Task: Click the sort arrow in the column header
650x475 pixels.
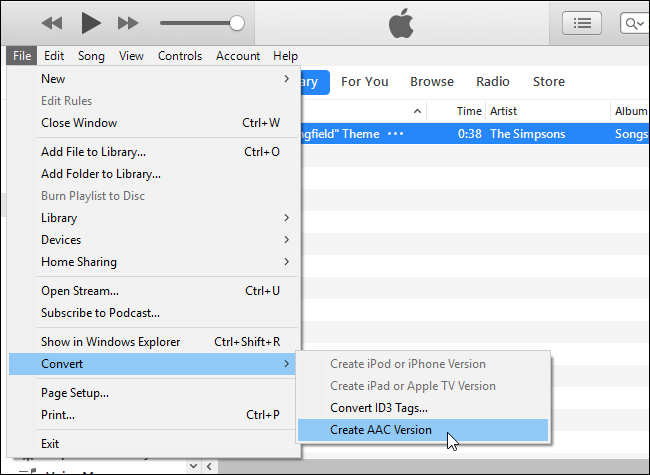Action: tap(417, 111)
